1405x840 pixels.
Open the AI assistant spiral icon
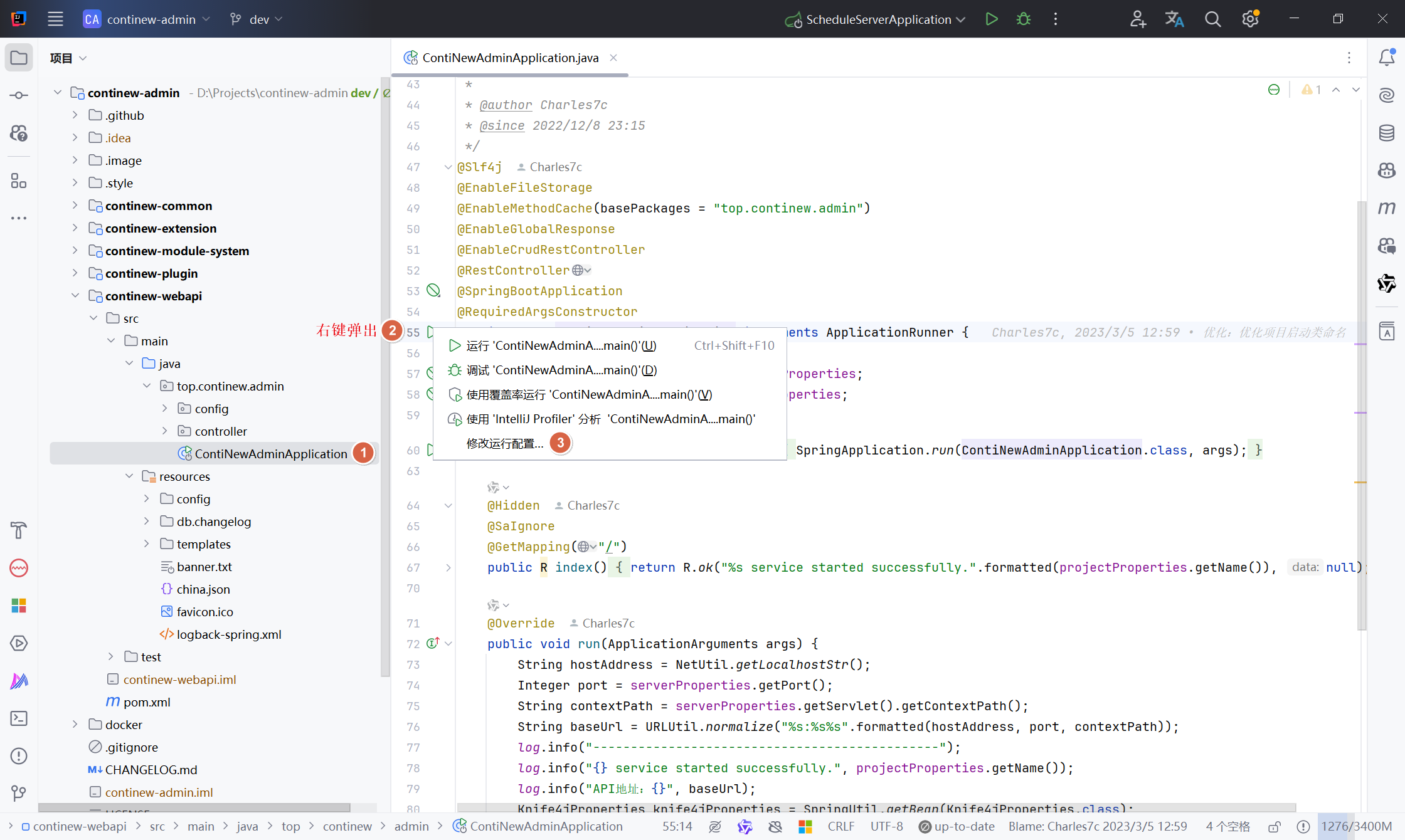tap(1387, 95)
